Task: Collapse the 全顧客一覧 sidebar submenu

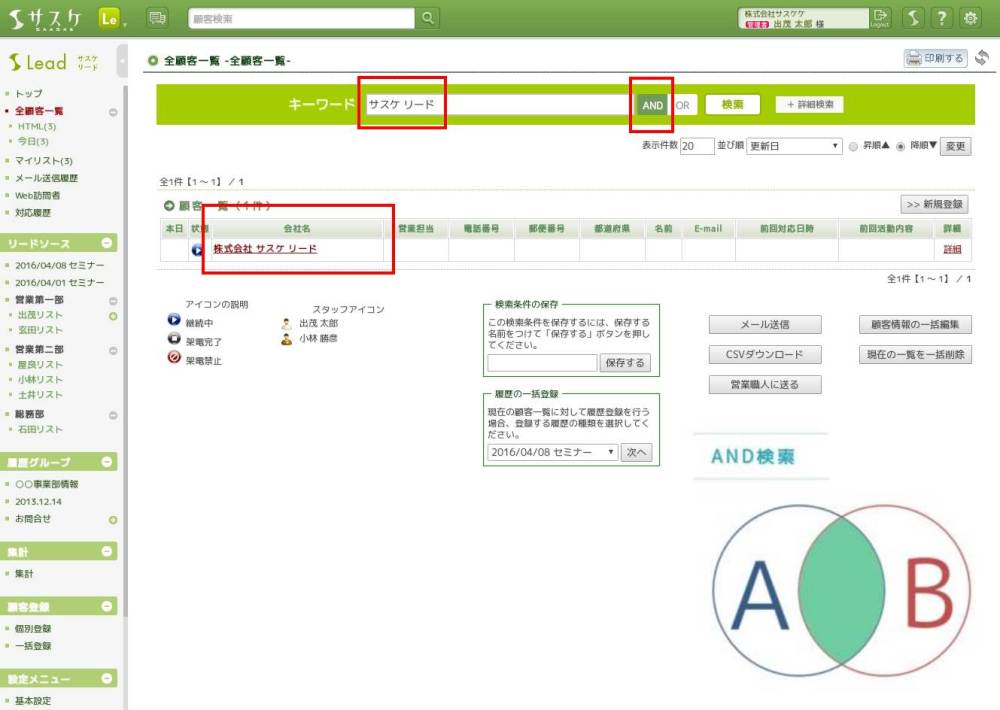Action: (x=113, y=112)
